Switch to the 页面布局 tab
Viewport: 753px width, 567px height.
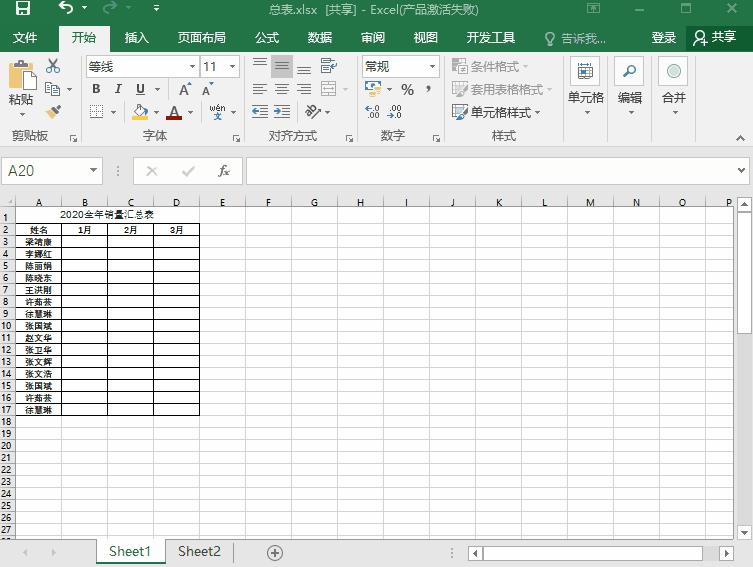click(x=202, y=37)
